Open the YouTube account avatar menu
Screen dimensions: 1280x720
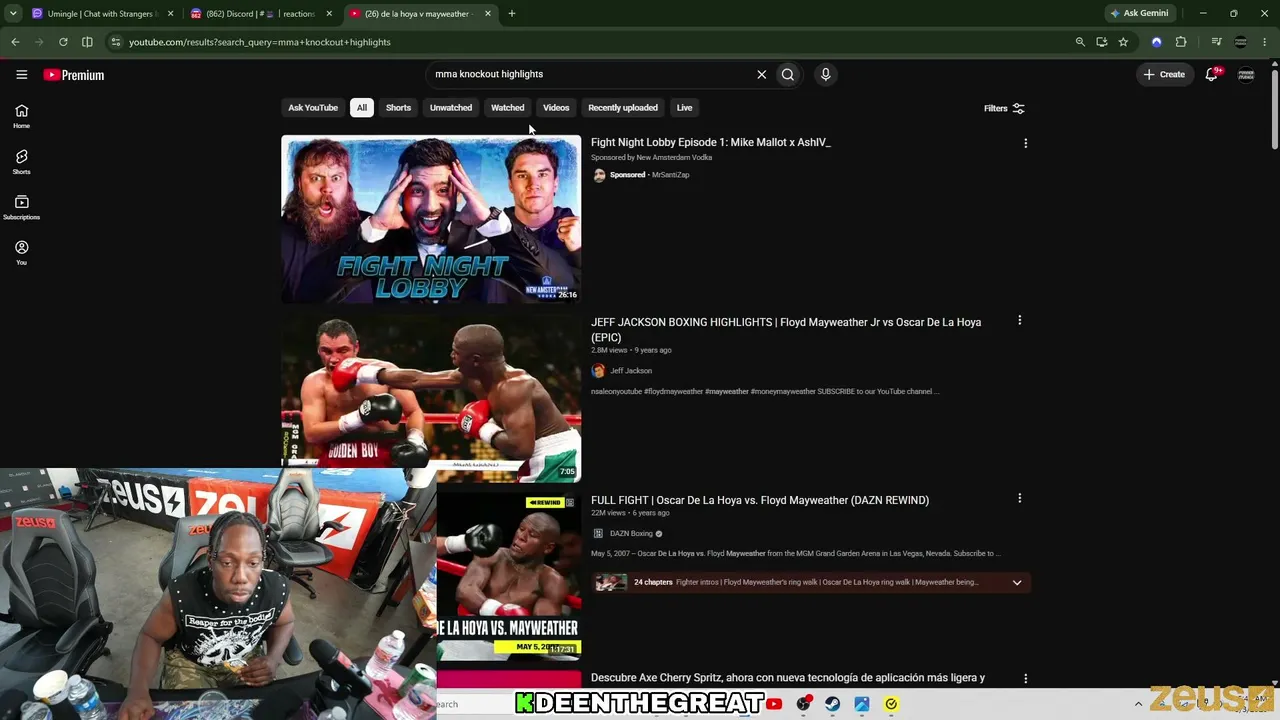[x=1246, y=74]
